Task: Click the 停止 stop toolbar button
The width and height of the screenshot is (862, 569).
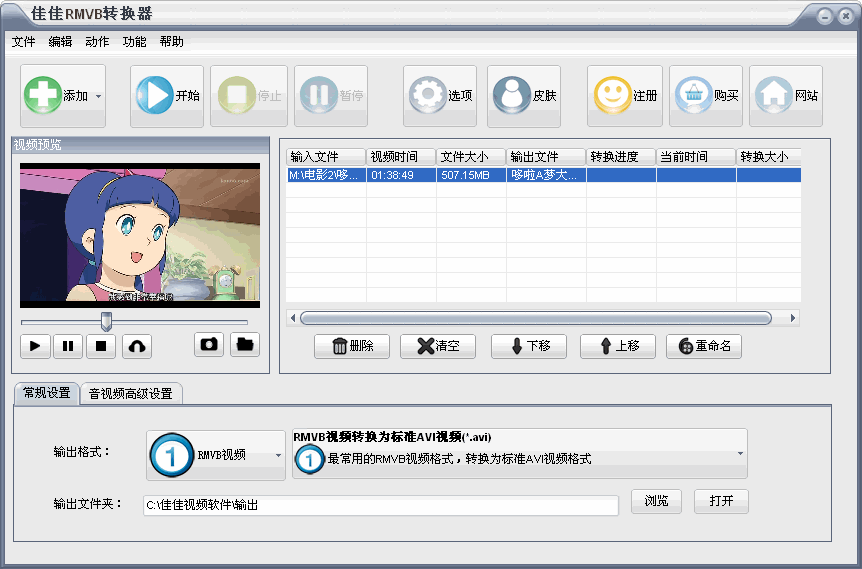Action: pyautogui.click(x=249, y=96)
